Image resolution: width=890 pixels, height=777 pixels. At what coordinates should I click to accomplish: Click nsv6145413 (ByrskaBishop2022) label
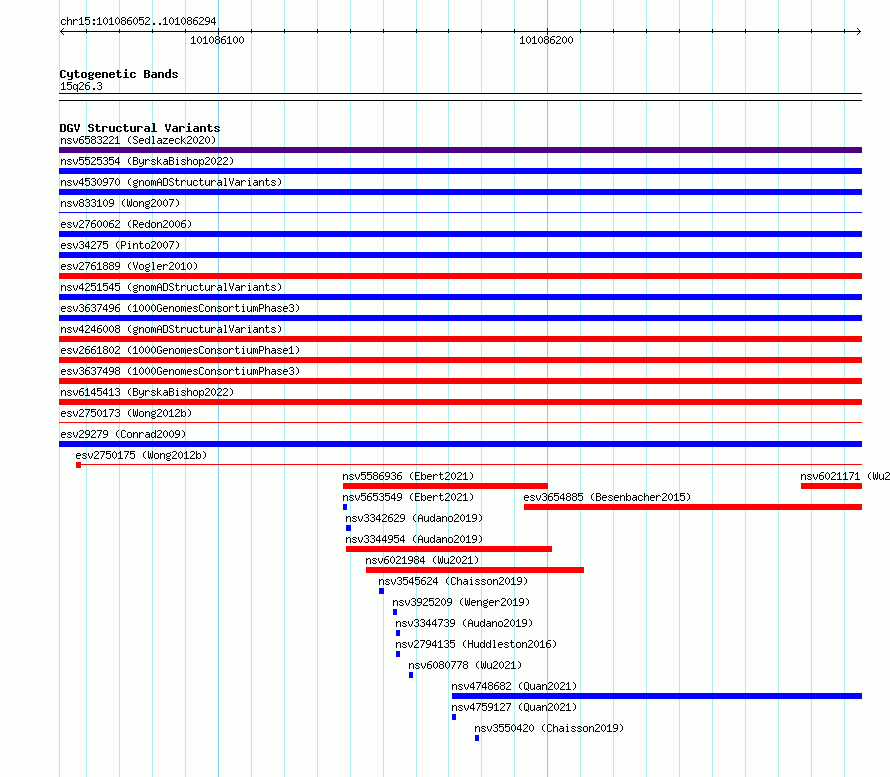click(147, 392)
